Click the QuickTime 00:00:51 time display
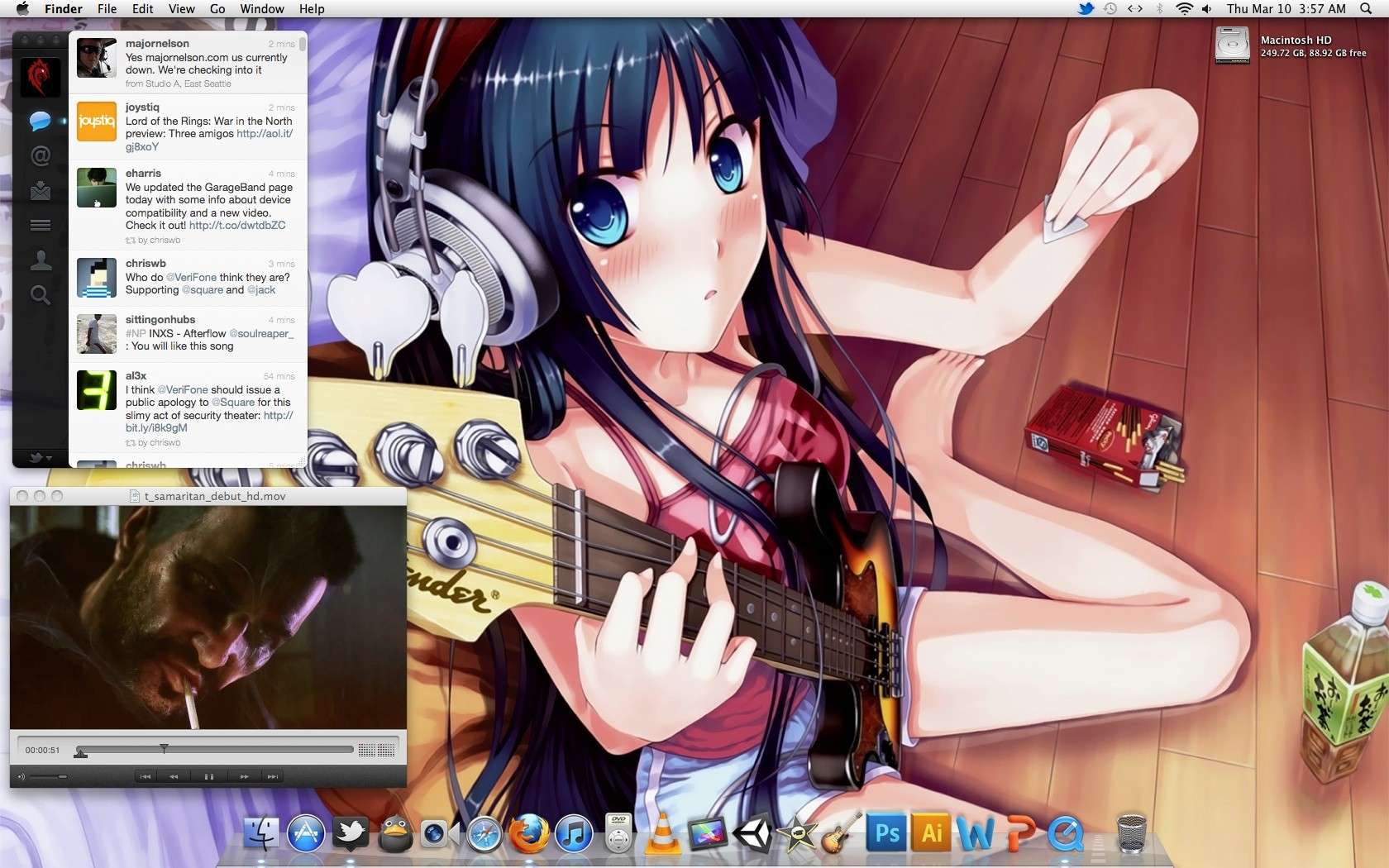The image size is (1389, 868). [42, 751]
